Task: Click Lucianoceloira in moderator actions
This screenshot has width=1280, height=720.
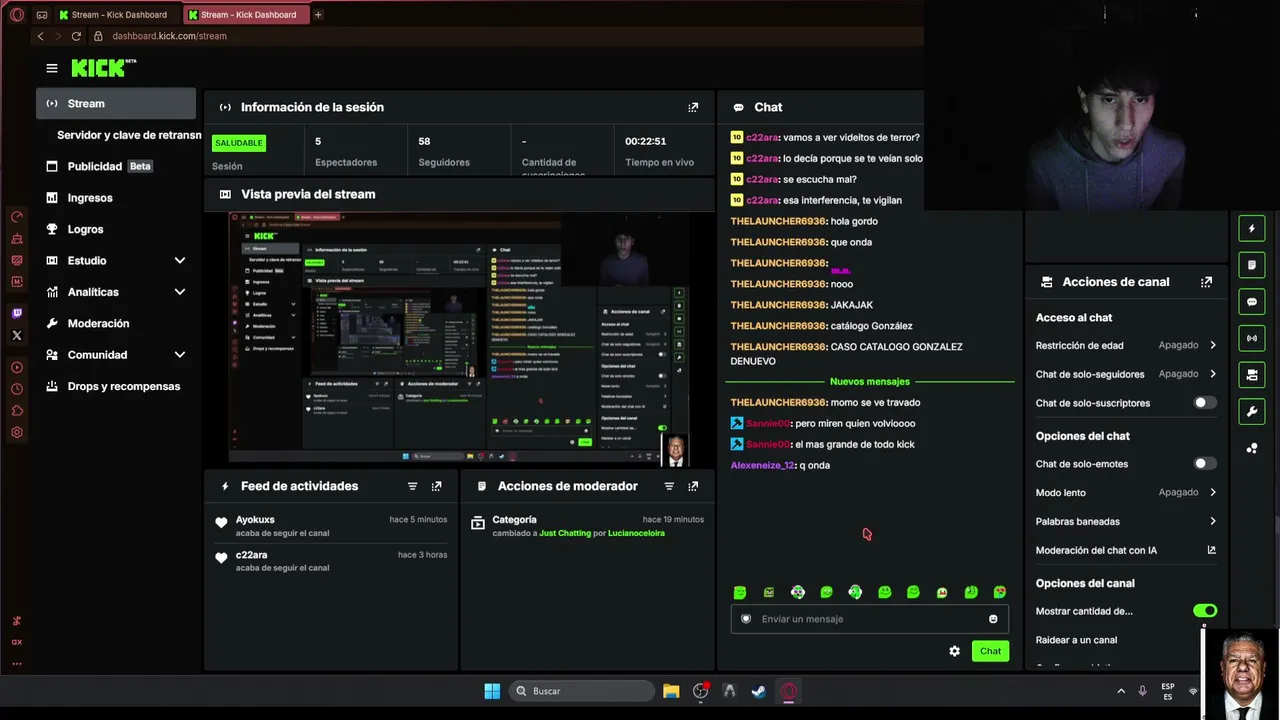Action: coord(636,533)
